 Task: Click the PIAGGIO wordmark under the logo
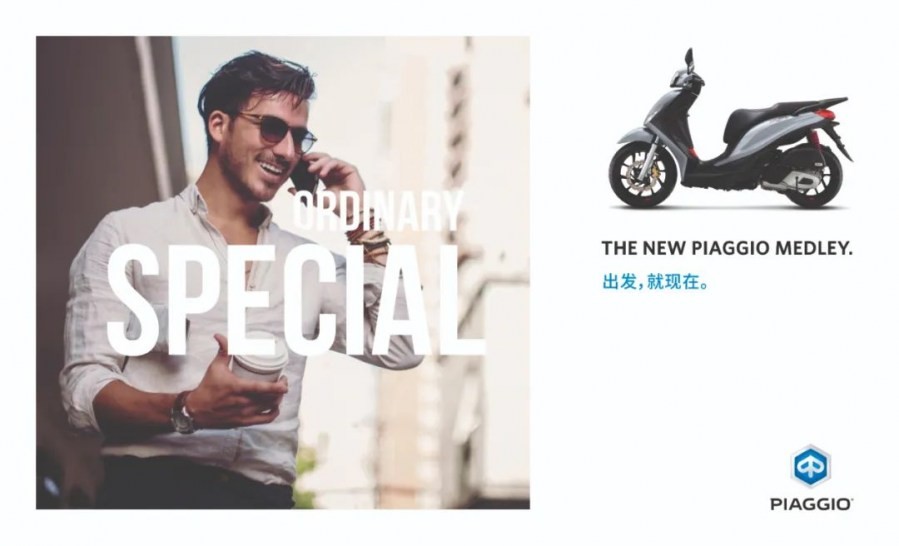pyautogui.click(x=811, y=505)
